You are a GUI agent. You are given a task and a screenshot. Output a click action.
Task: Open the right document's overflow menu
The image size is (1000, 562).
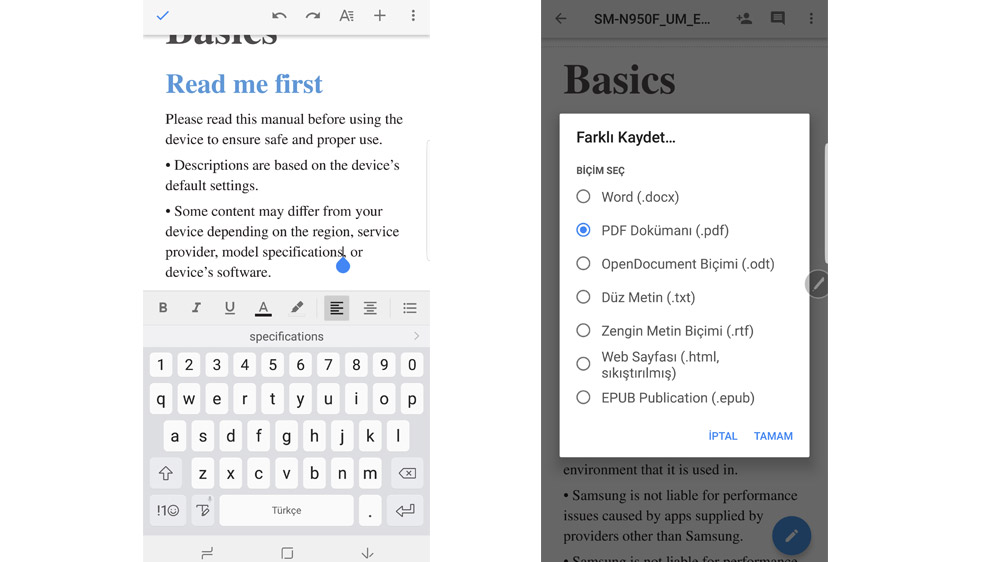[x=811, y=18]
